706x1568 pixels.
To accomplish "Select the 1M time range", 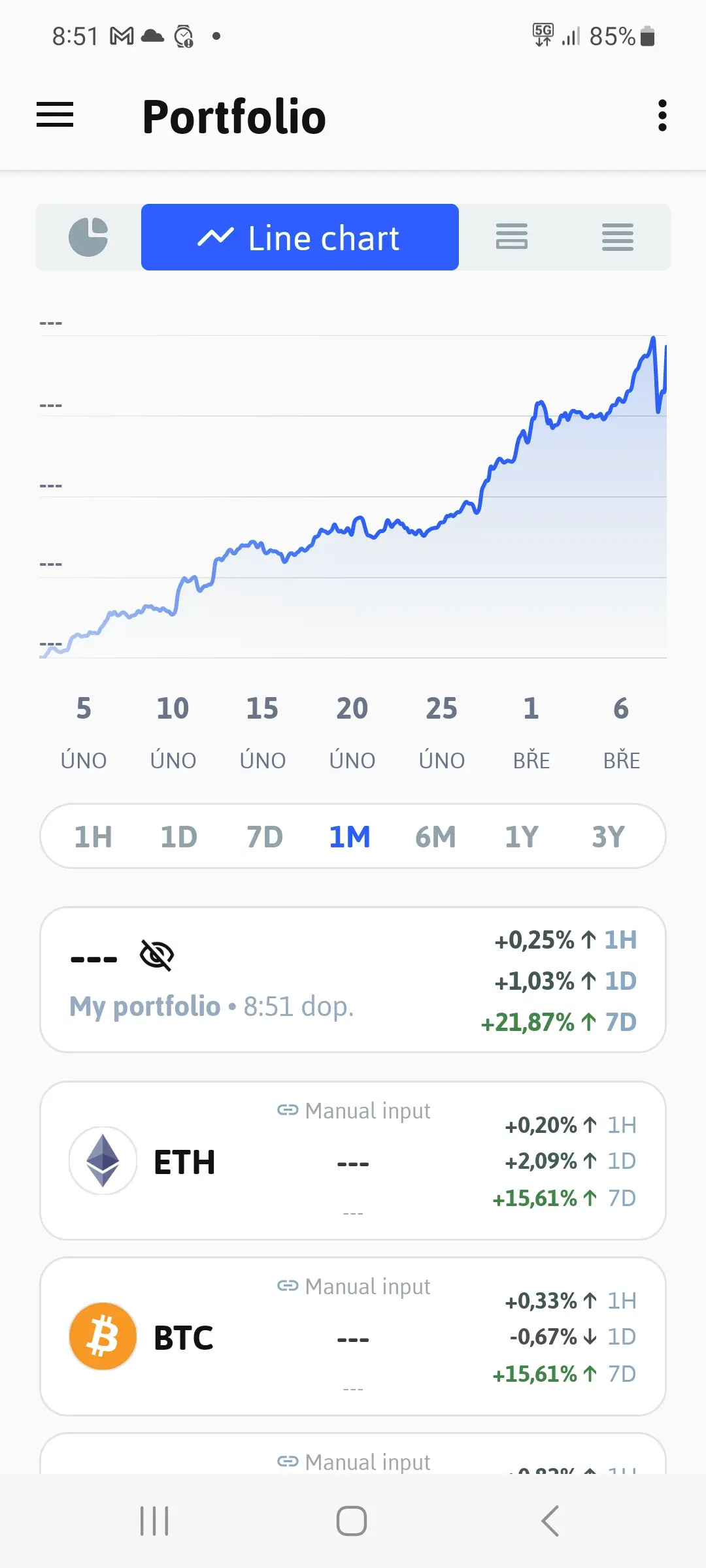I will [x=350, y=837].
